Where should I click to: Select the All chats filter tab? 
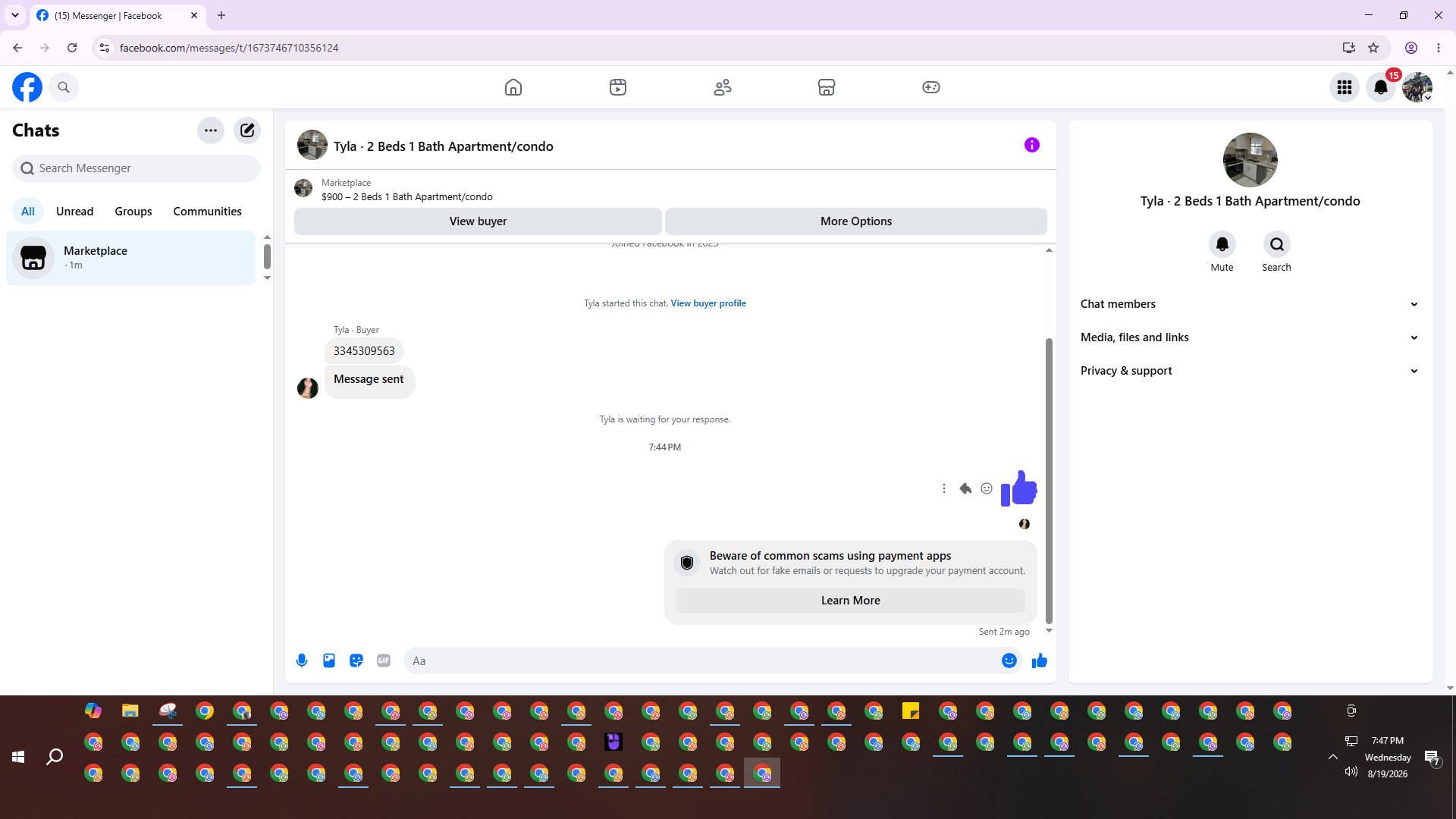[28, 212]
